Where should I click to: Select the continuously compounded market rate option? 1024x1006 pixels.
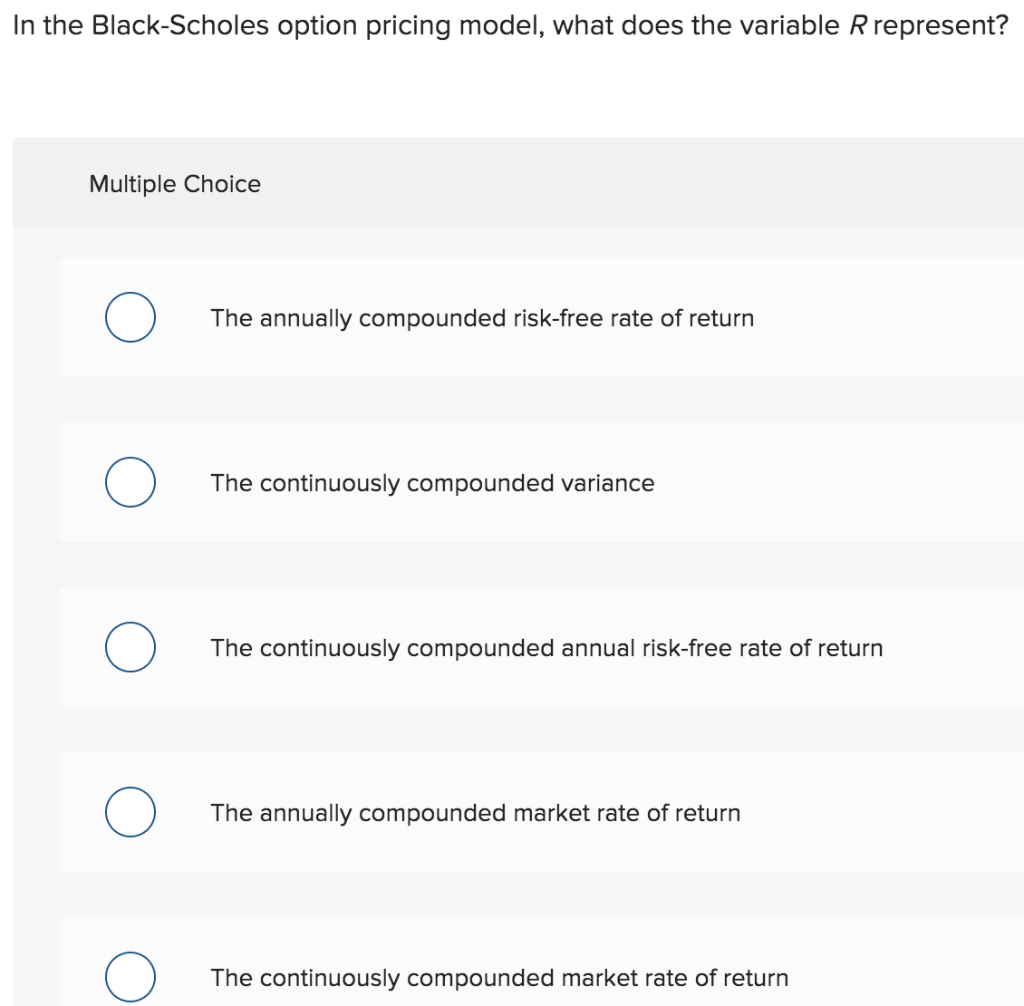[130, 977]
